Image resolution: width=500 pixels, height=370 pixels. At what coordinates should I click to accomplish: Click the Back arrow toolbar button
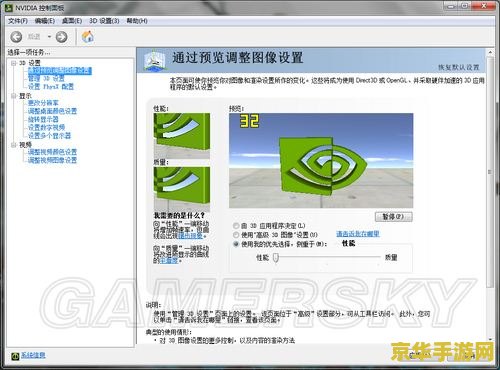click(16, 37)
